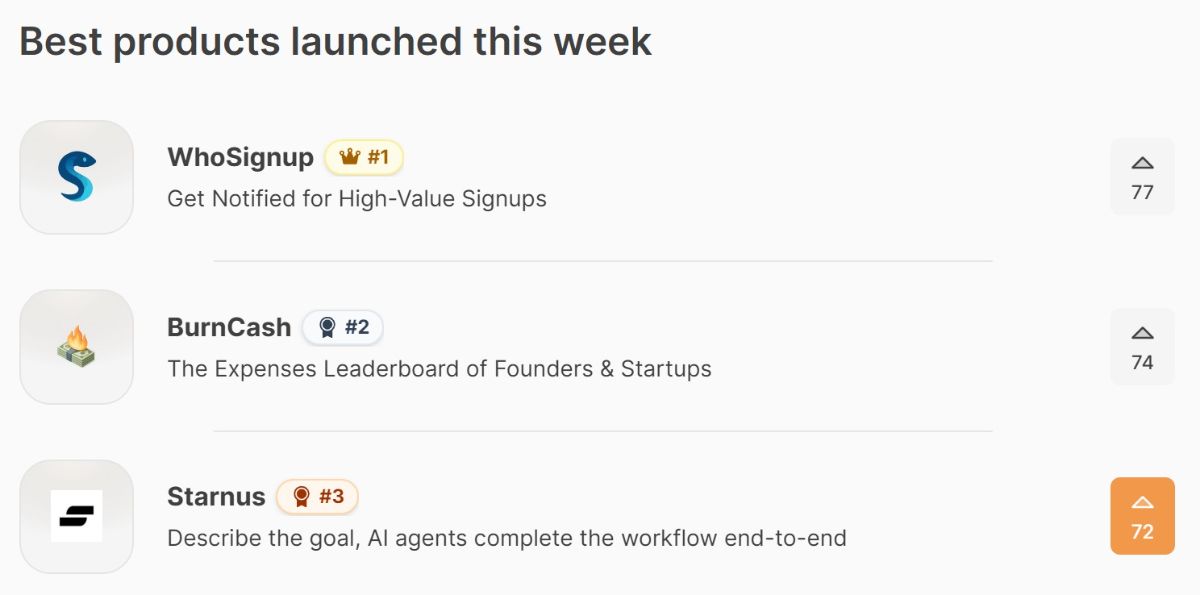Click the medal icon in #2 badge
The image size is (1200, 595).
pos(326,327)
